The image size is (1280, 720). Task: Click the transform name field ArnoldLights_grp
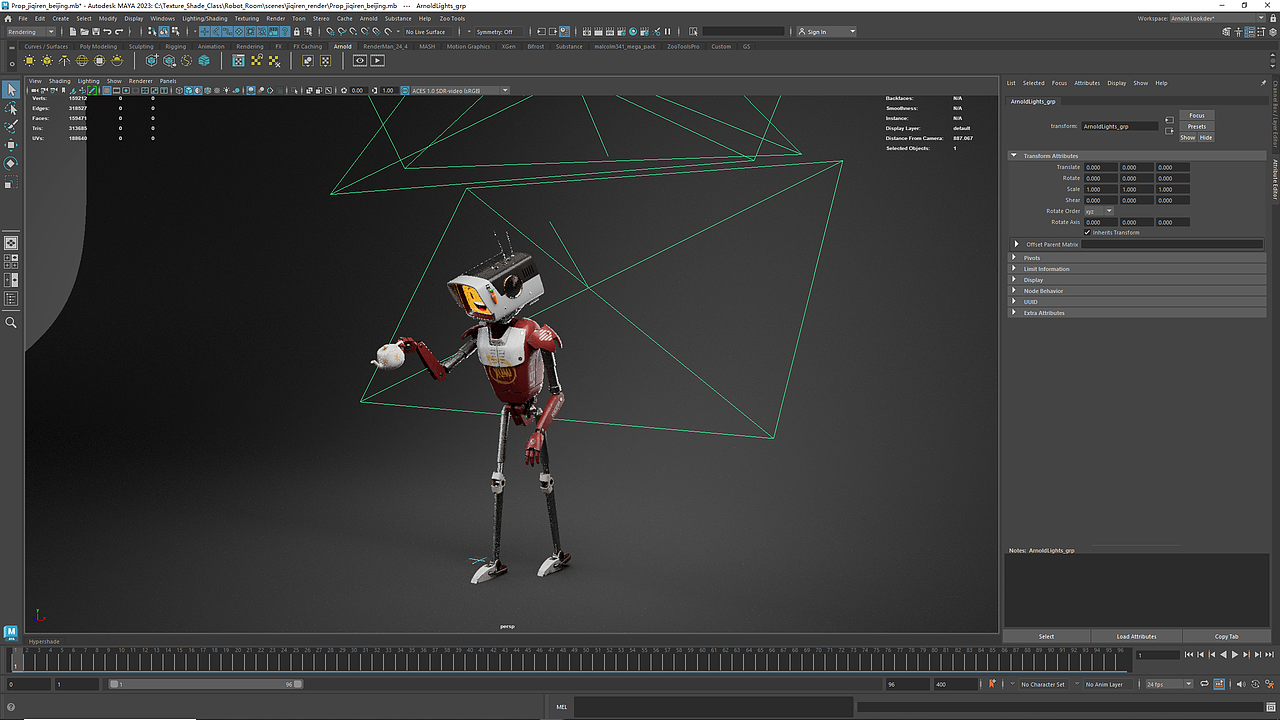click(1120, 127)
